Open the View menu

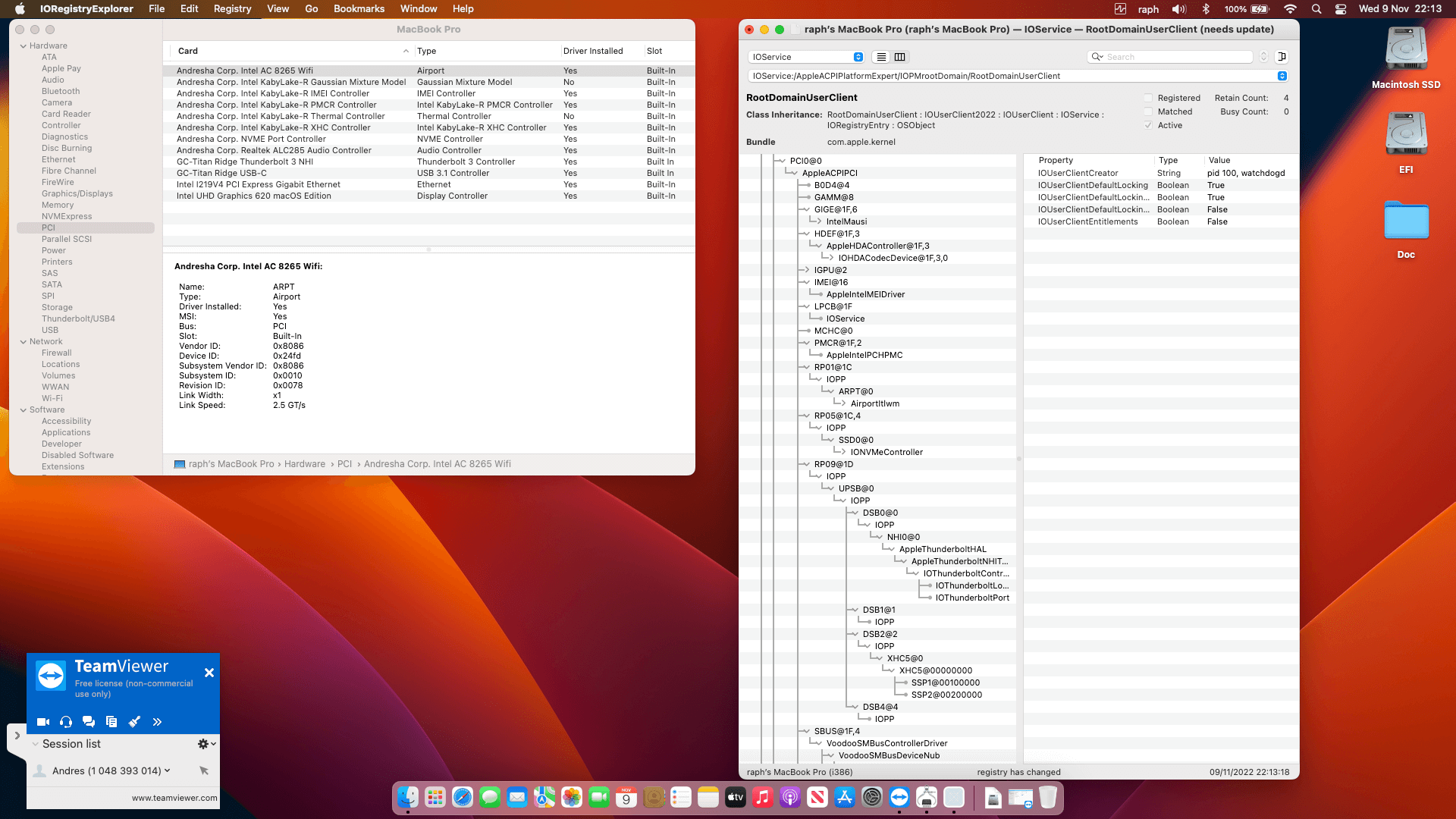(x=278, y=9)
